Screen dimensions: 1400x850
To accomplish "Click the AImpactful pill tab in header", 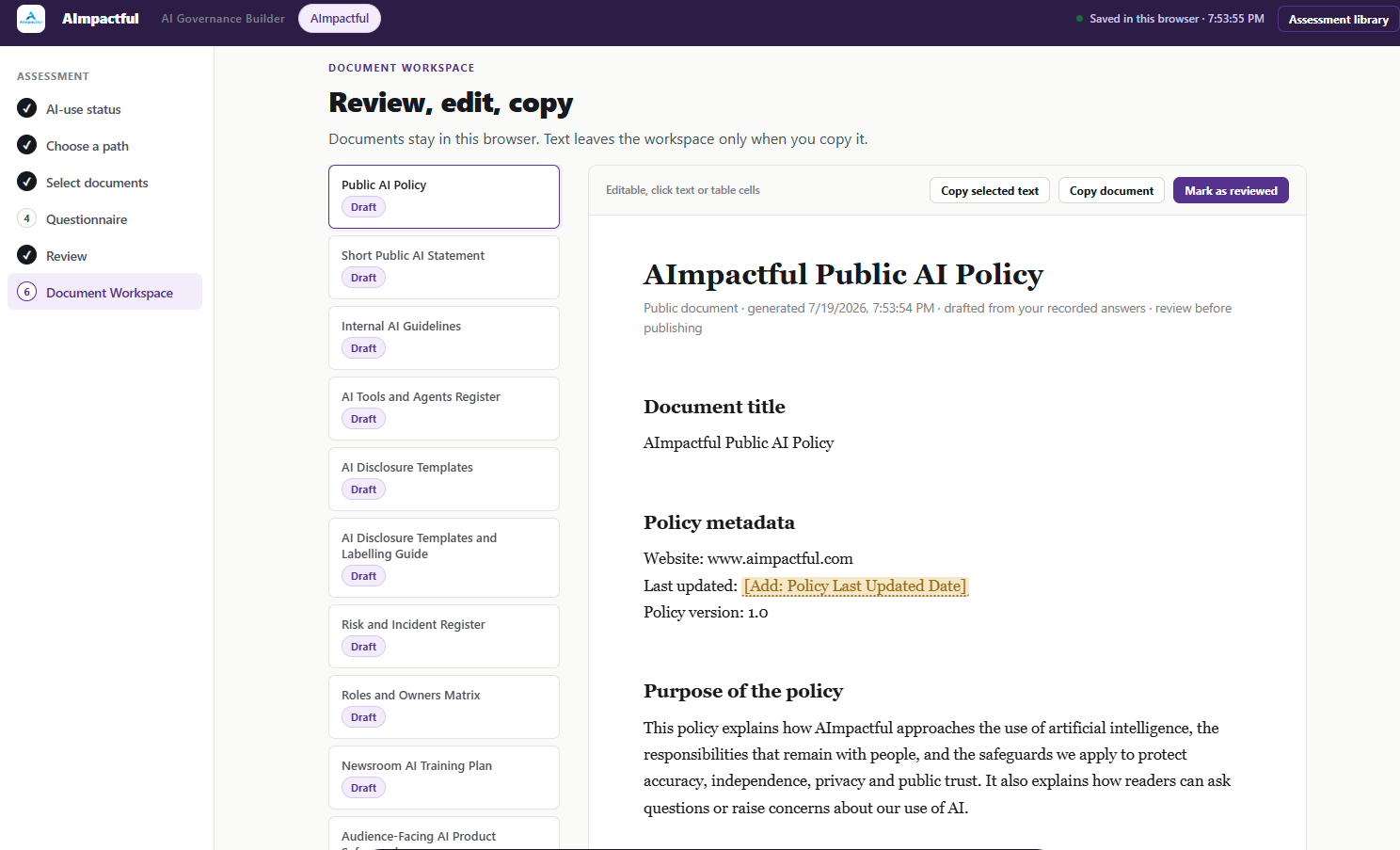I will 340,19.
